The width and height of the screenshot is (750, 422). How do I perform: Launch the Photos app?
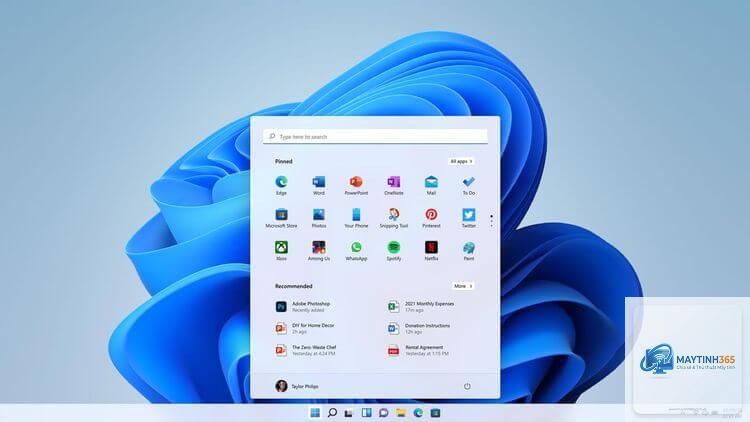(x=319, y=218)
